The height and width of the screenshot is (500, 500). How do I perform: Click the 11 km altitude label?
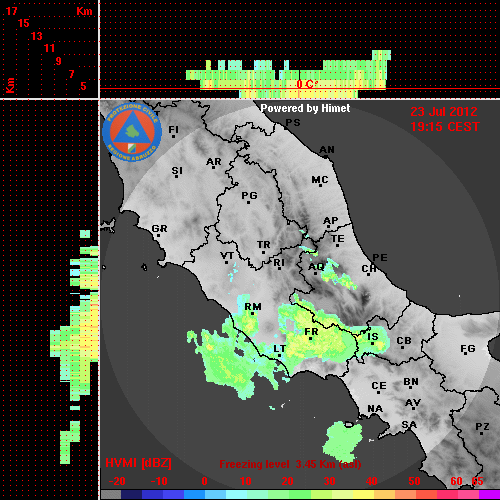pyautogui.click(x=49, y=48)
